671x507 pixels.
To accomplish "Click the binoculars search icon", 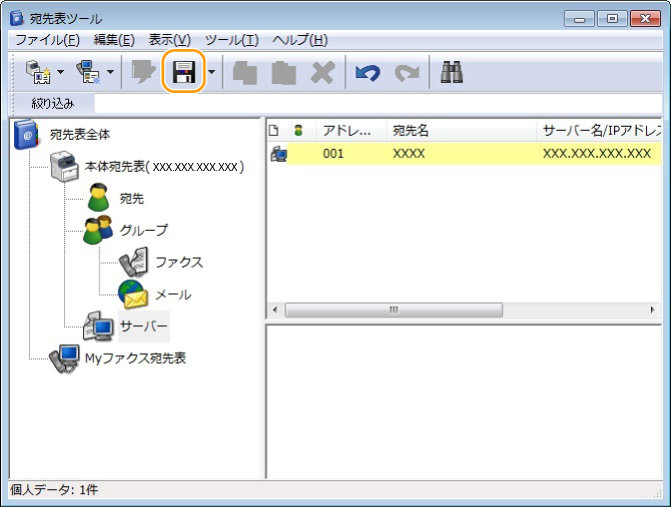I will 451,72.
